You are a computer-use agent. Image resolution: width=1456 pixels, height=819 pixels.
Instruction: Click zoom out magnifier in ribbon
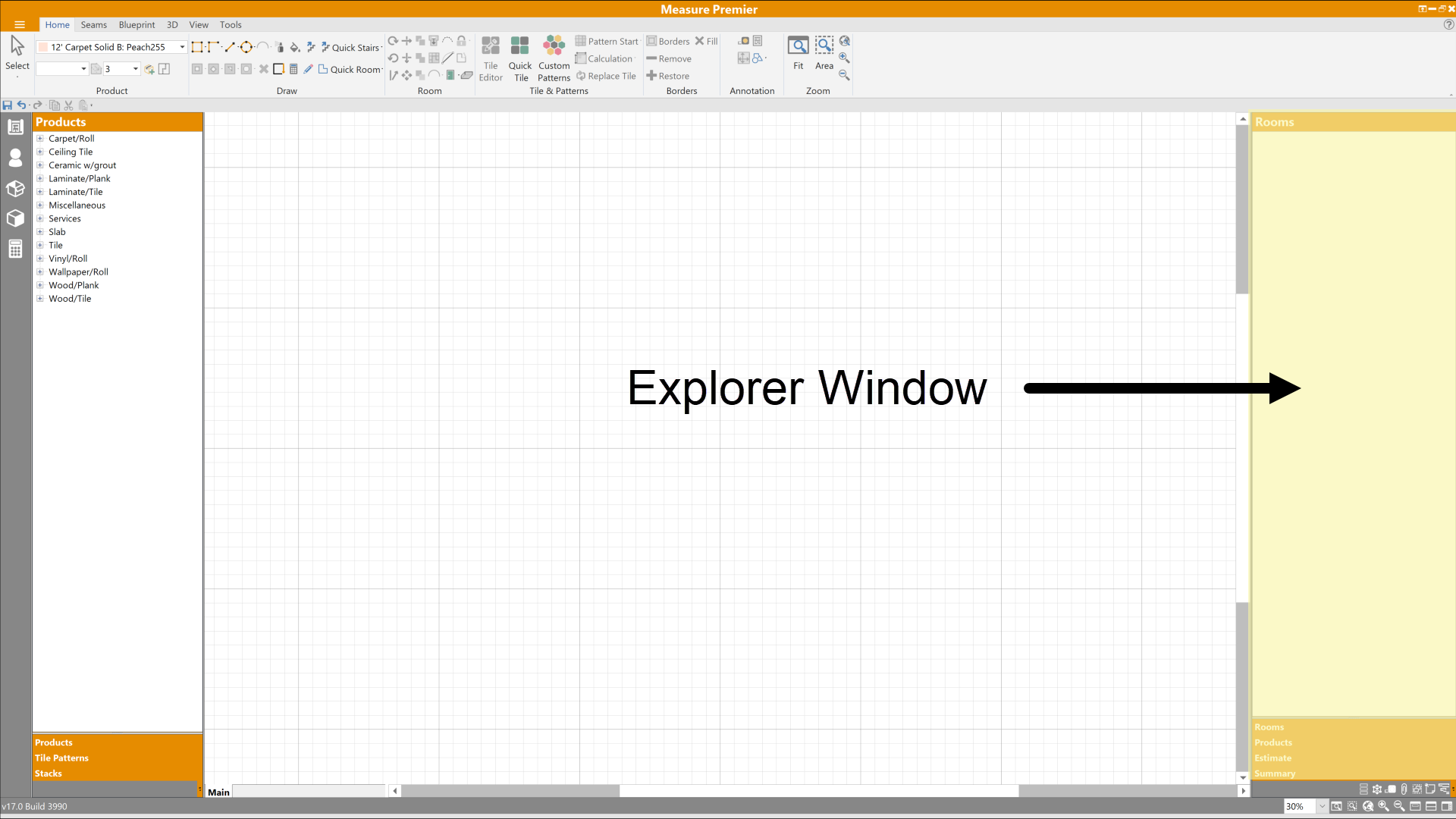(x=844, y=75)
